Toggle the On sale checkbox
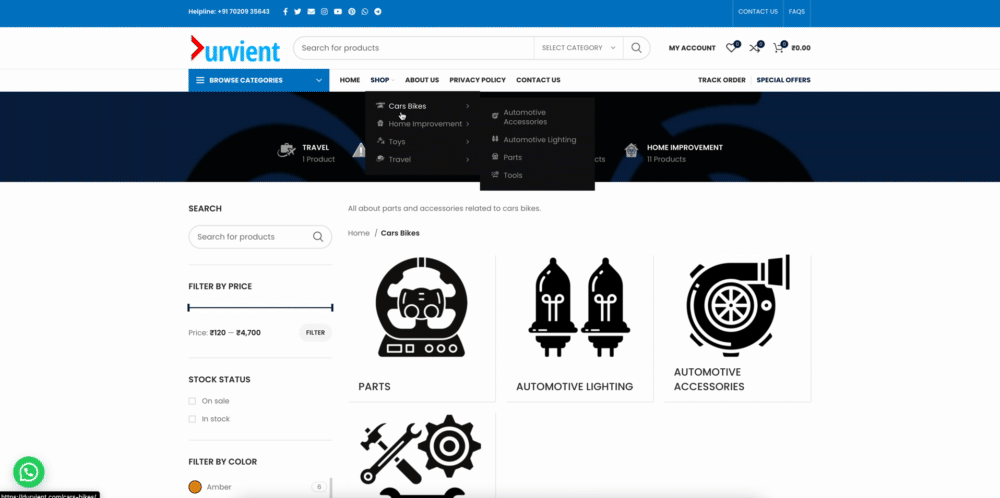The height and width of the screenshot is (498, 1000). pos(192,401)
